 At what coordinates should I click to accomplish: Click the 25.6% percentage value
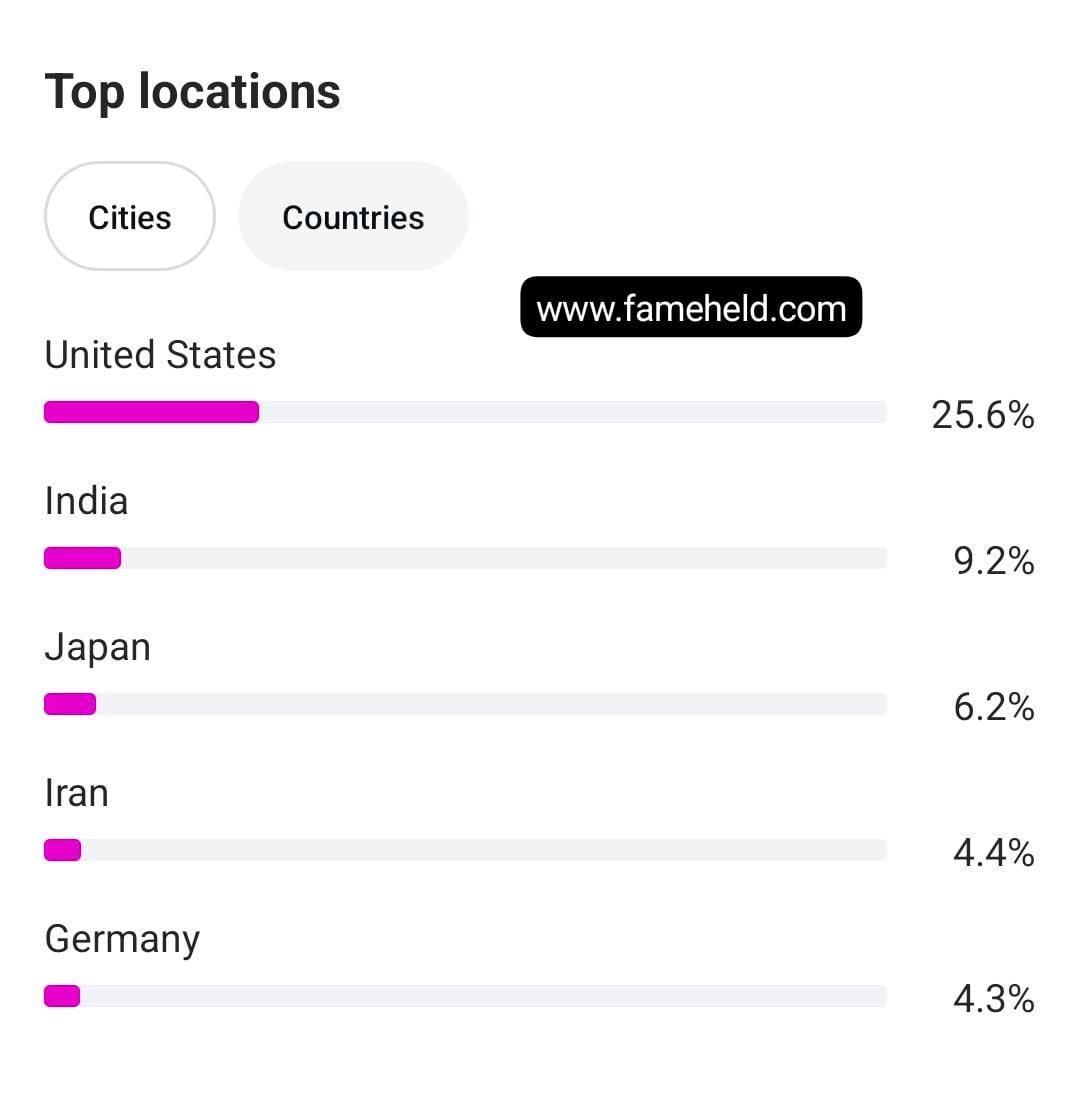(x=982, y=414)
